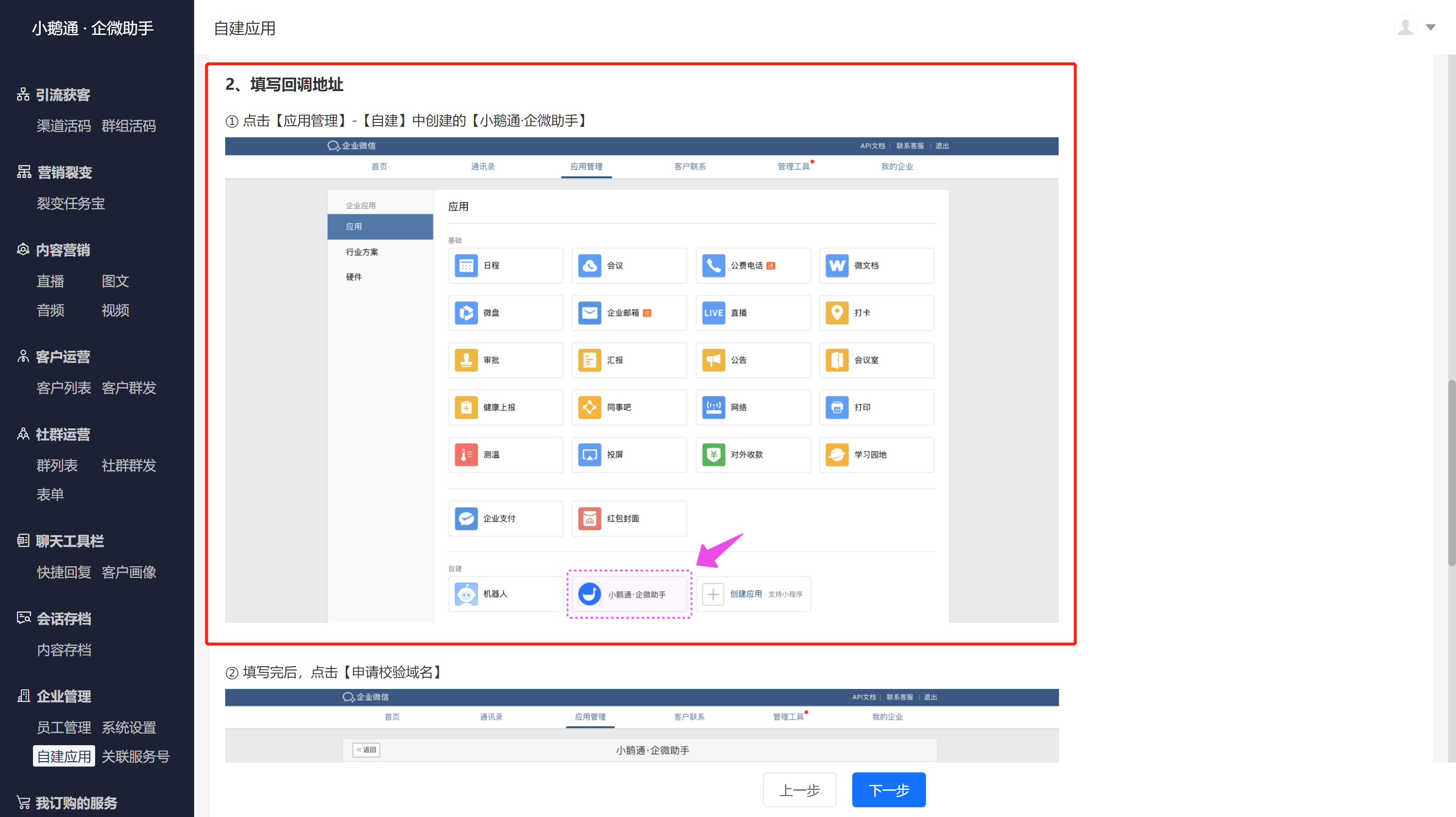1456x817 pixels.
Task: Click the 测温 thermometer app icon
Action: 466,454
